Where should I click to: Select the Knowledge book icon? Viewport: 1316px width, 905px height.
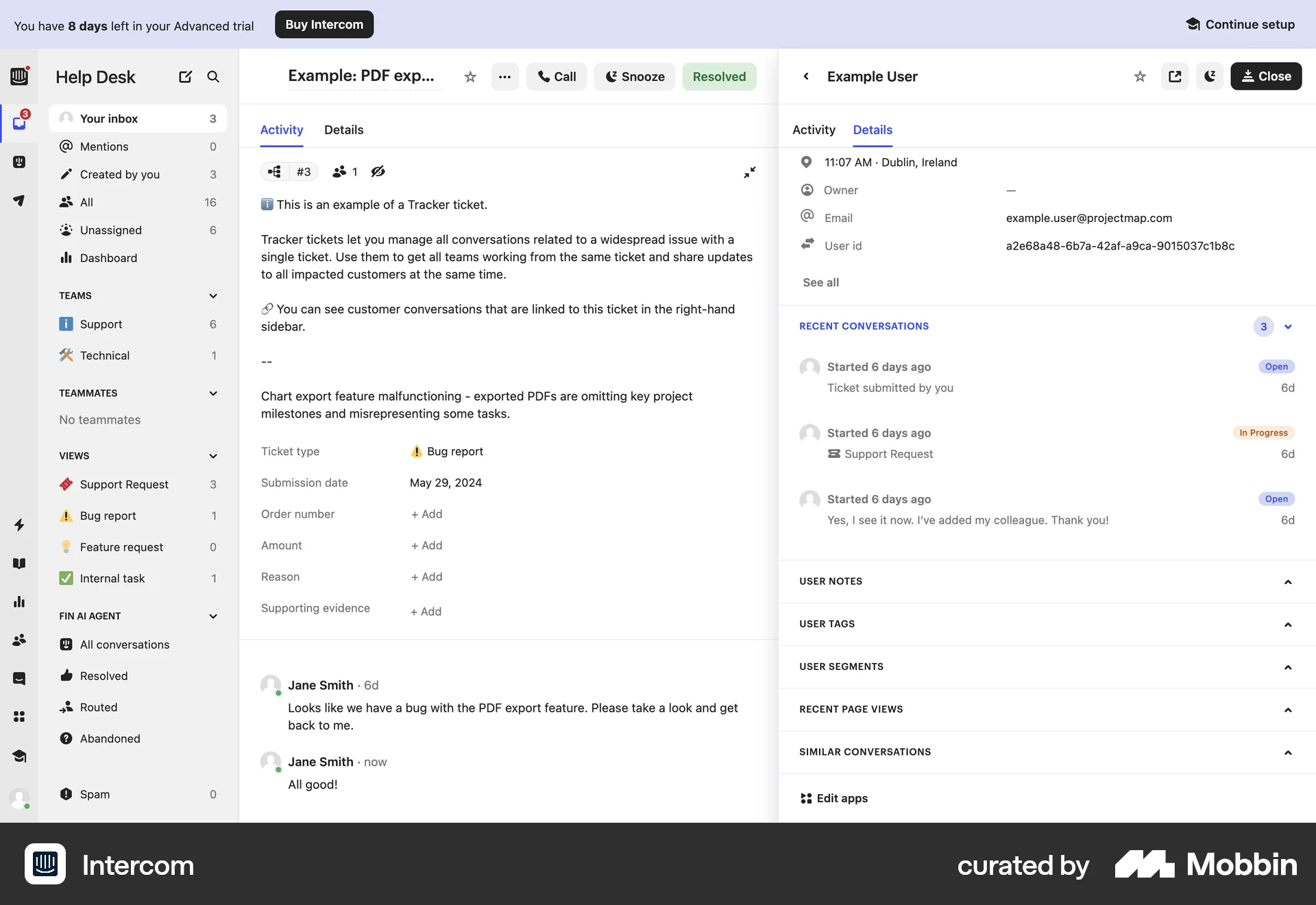[x=19, y=563]
